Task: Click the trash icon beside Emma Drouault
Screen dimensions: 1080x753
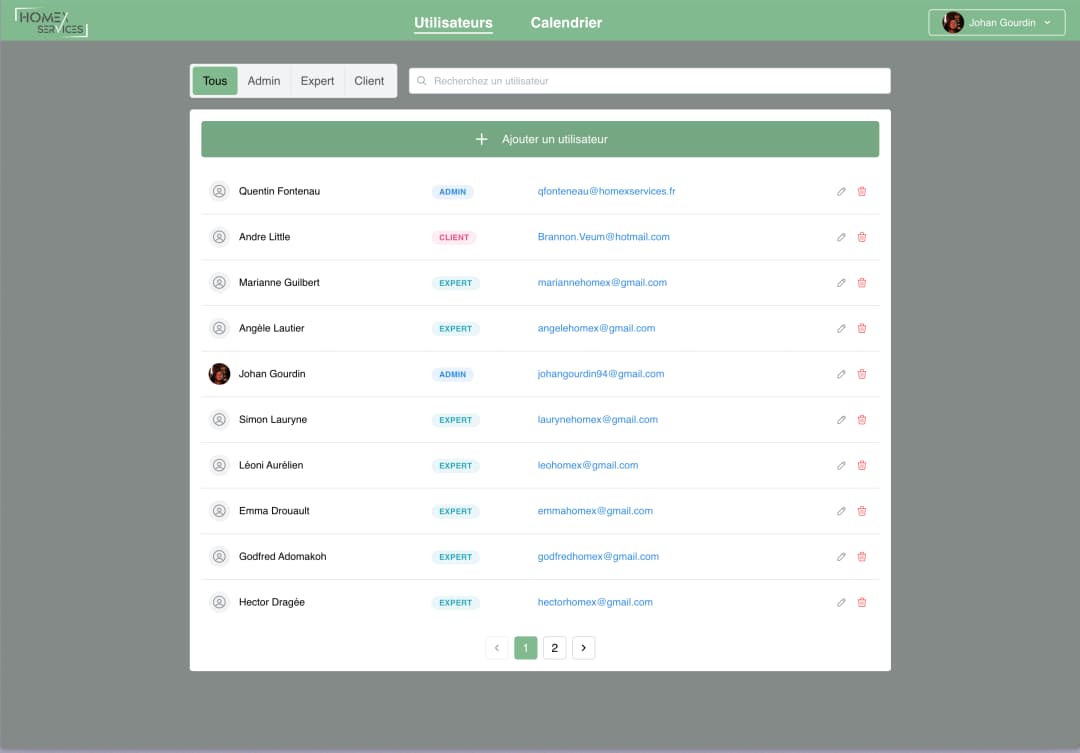Action: coord(862,511)
